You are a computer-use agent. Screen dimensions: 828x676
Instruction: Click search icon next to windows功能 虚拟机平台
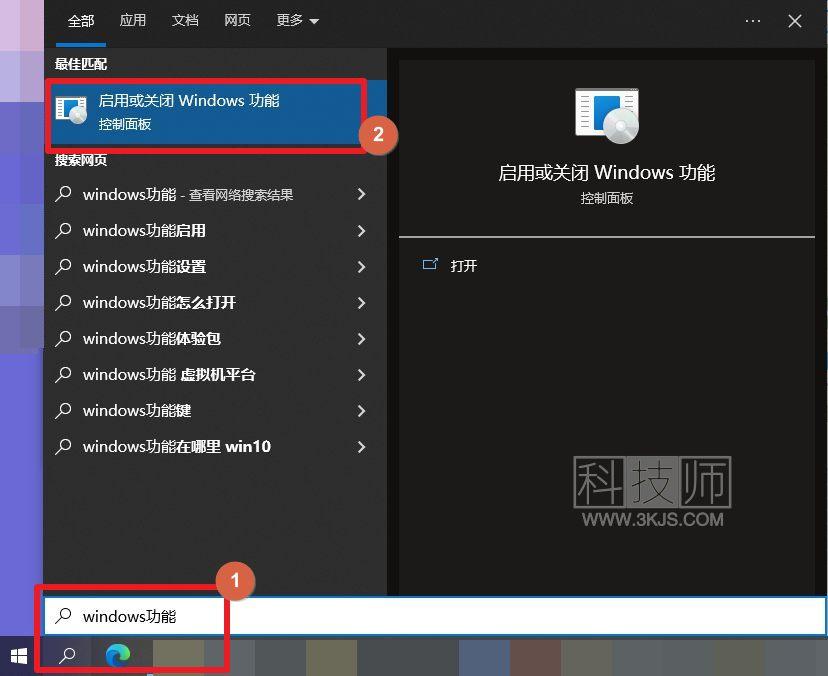63,374
